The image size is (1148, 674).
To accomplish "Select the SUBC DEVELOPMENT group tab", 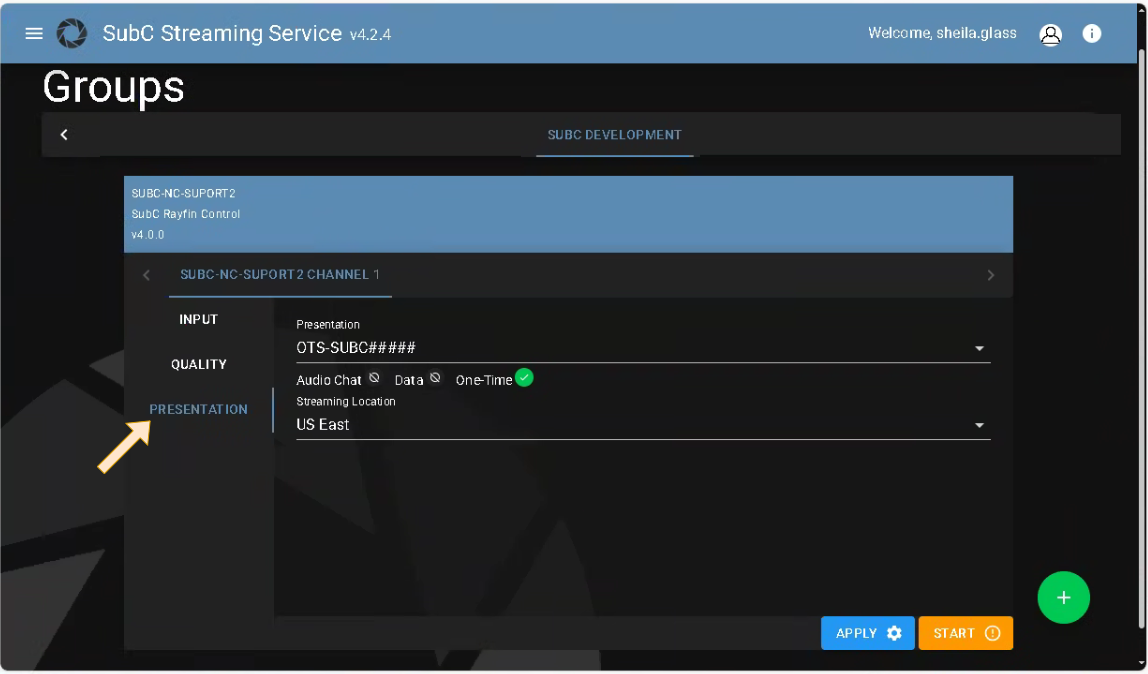I will pyautogui.click(x=614, y=135).
